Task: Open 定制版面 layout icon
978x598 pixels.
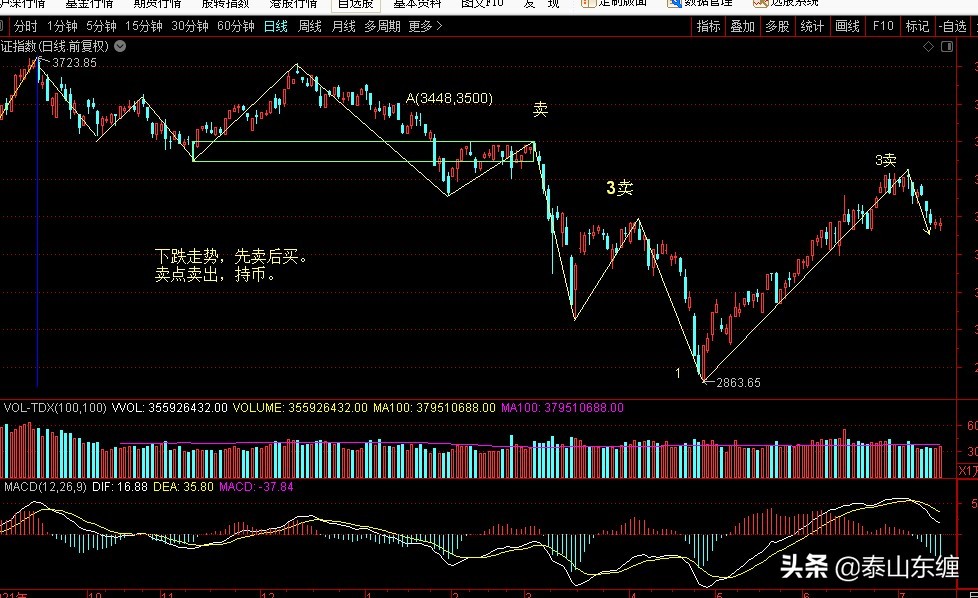Action: [x=588, y=3]
